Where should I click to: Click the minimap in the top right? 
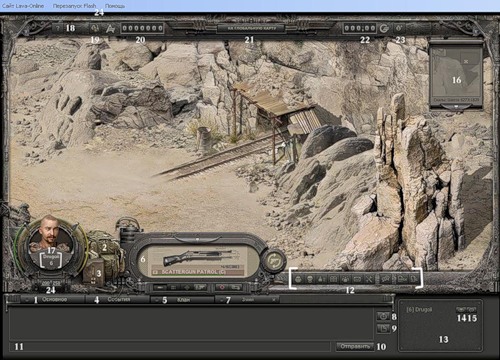click(x=456, y=74)
